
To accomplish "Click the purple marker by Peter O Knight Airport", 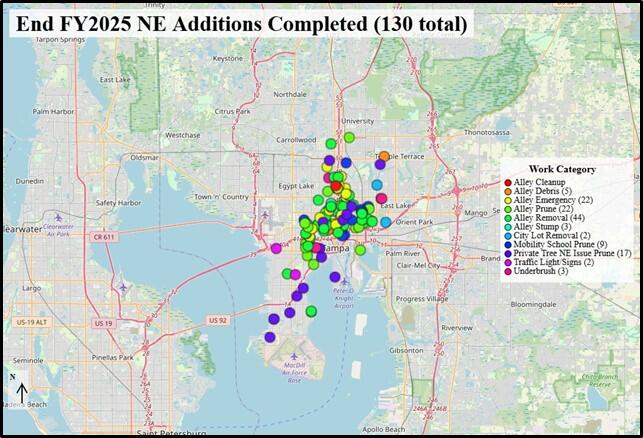I will (335, 277).
